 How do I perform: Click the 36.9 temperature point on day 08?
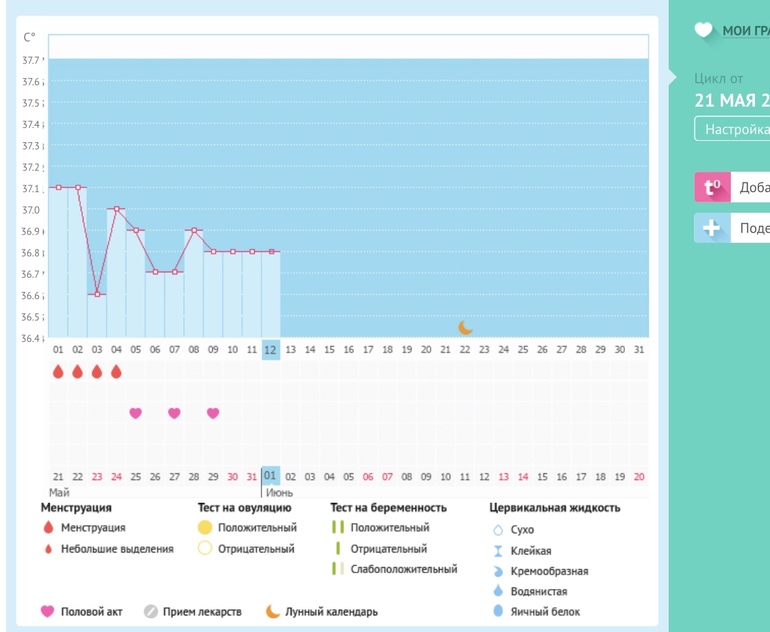194,230
